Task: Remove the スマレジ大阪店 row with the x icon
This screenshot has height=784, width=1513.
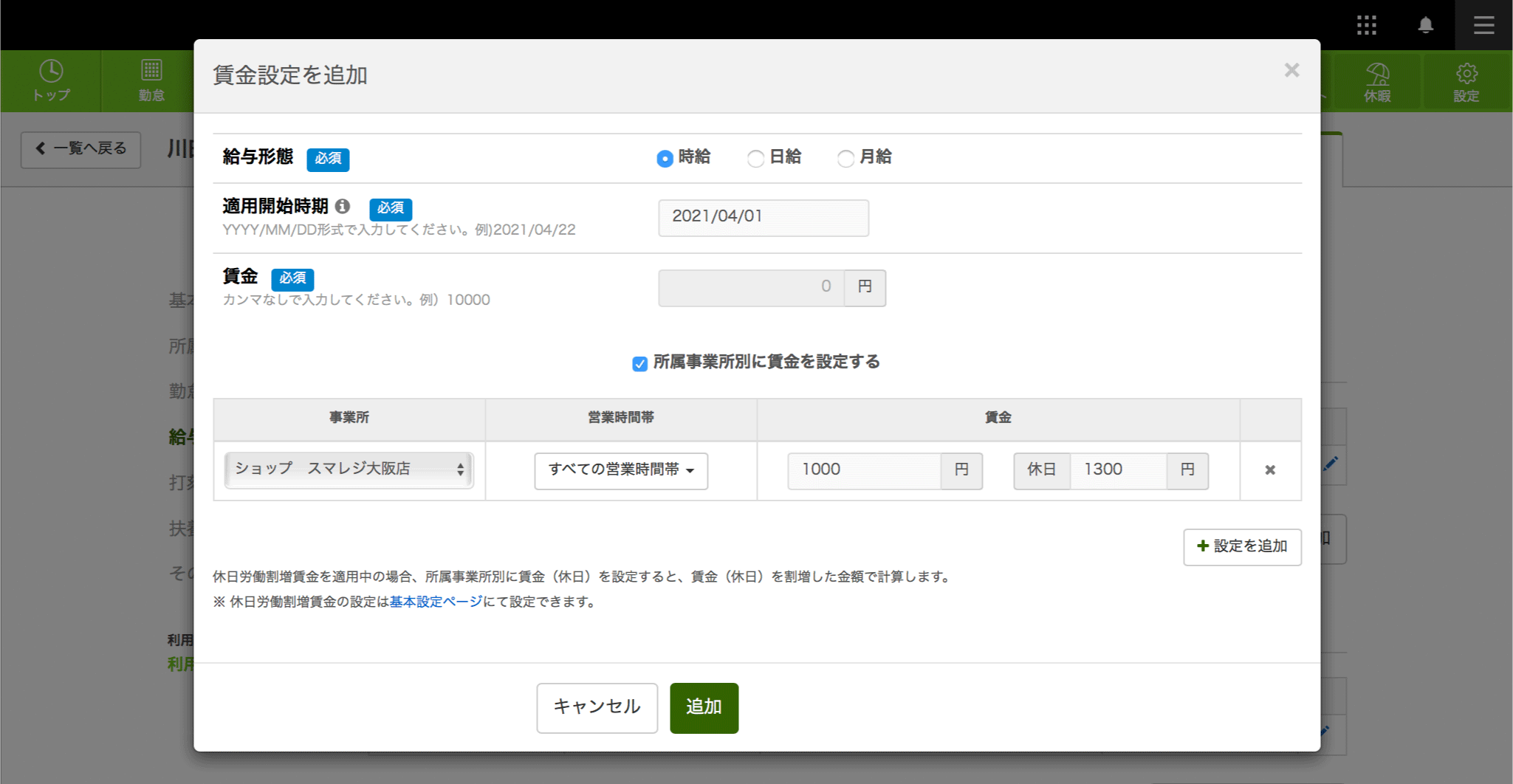Action: tap(1270, 470)
